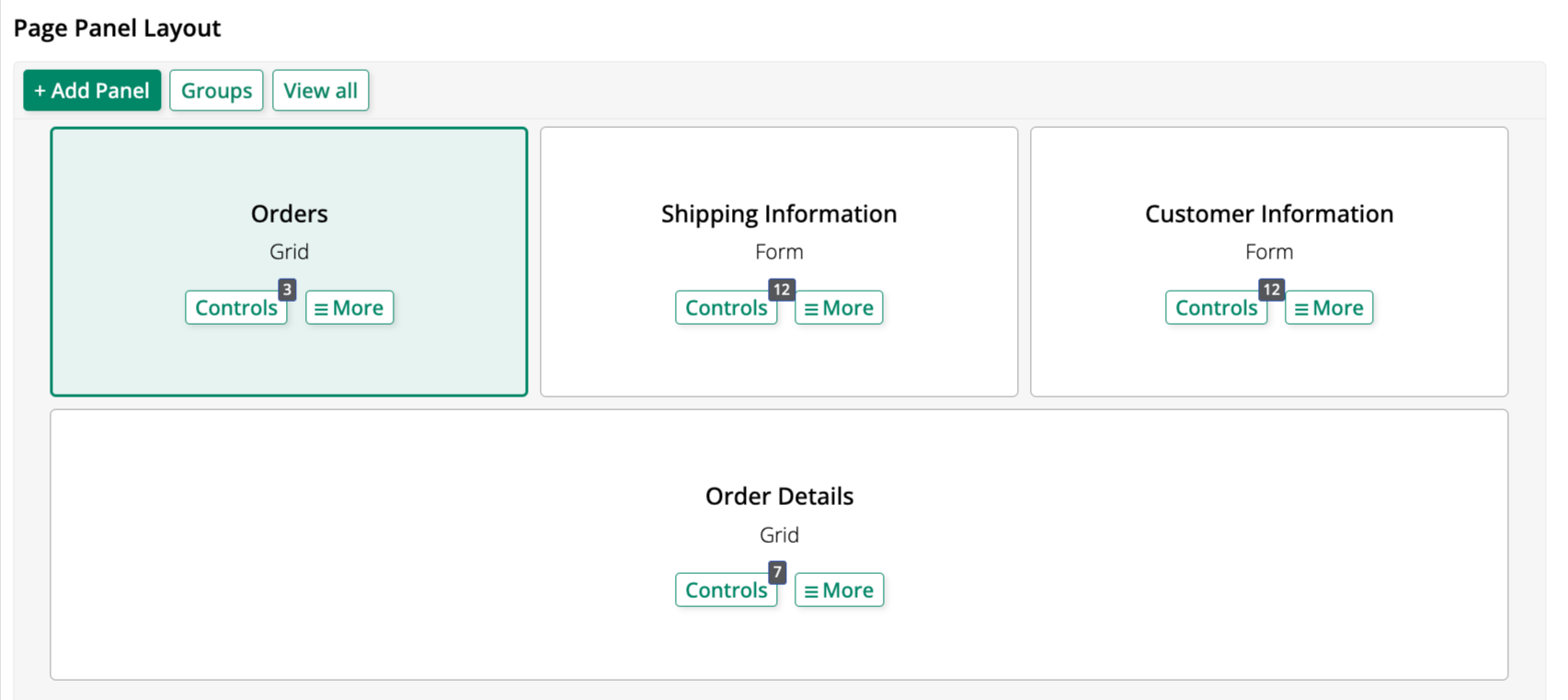Expand More menu on Orders panel
1568x700 pixels.
349,308
